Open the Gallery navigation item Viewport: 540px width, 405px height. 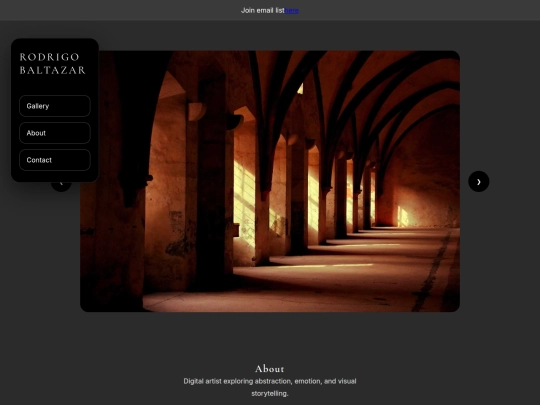point(55,106)
